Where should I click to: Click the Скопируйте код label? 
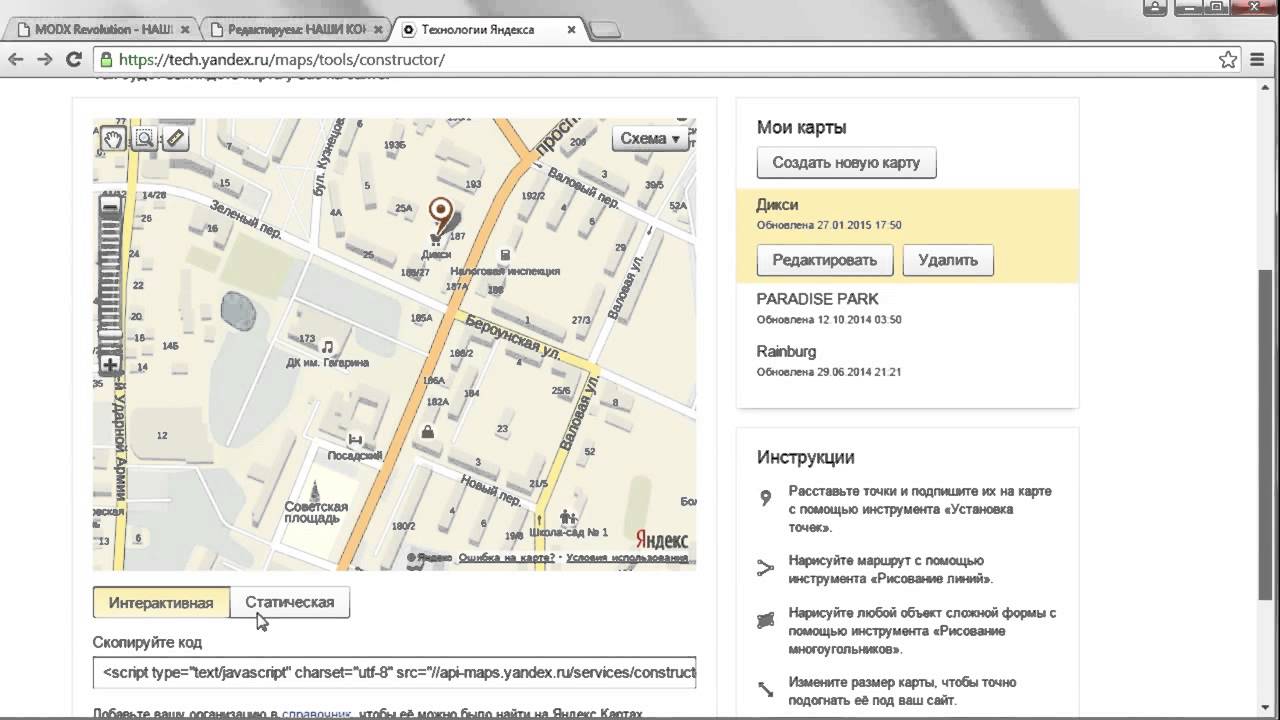click(x=148, y=642)
